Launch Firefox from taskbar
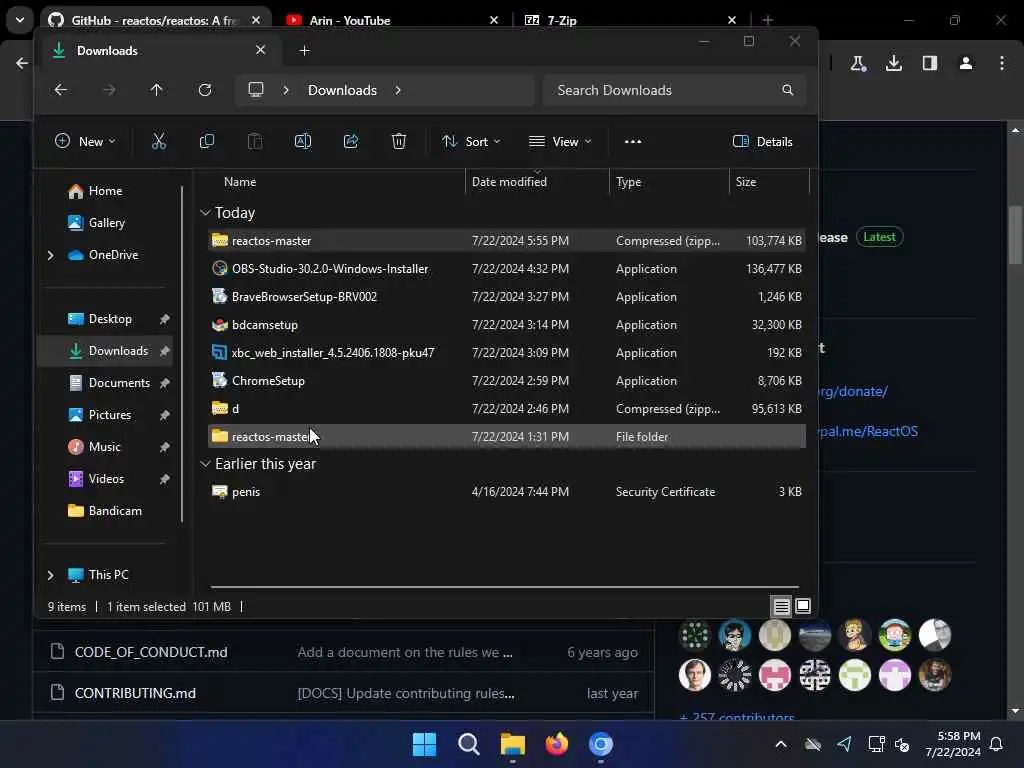Viewport: 1024px width, 768px height. tap(556, 744)
